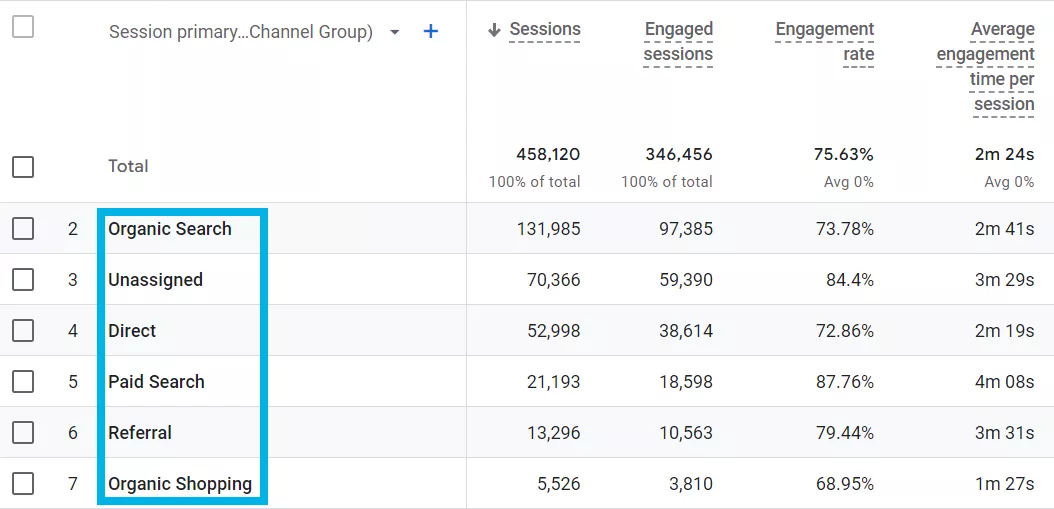The width and height of the screenshot is (1054, 509).
Task: Click Referral time 3m 31s
Action: coord(1004,433)
